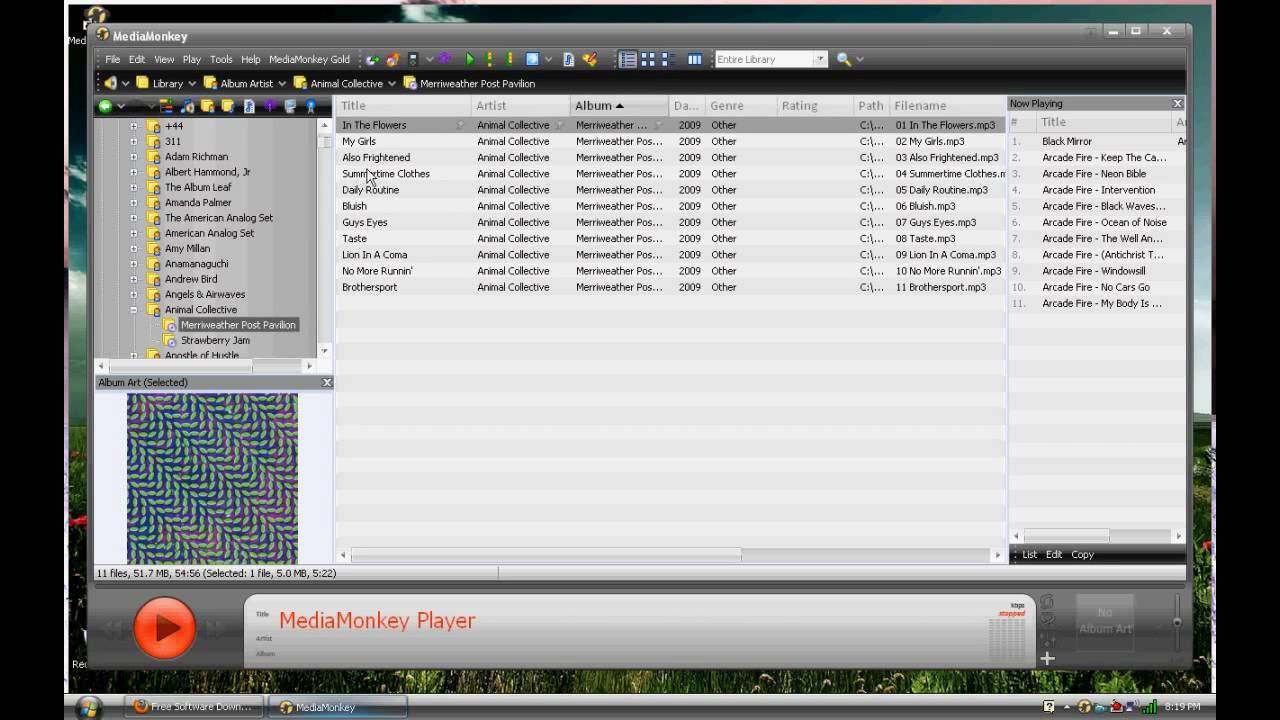The image size is (1280, 720).
Task: Open the search magnifier tool
Action: click(844, 60)
